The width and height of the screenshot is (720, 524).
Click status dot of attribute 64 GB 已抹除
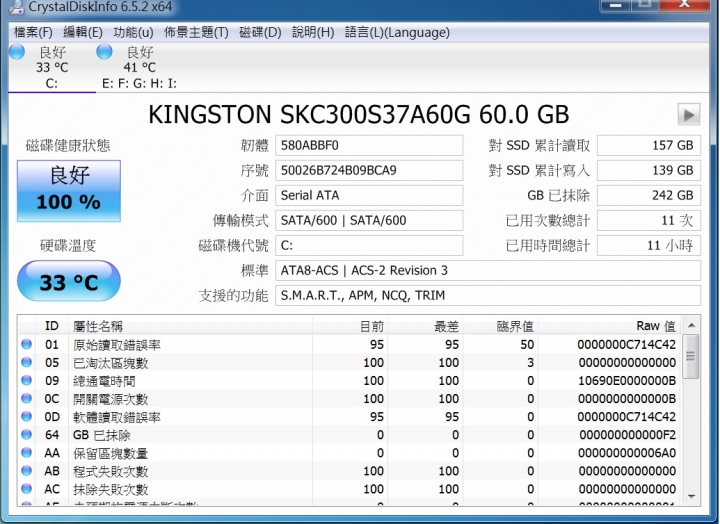coord(27,434)
